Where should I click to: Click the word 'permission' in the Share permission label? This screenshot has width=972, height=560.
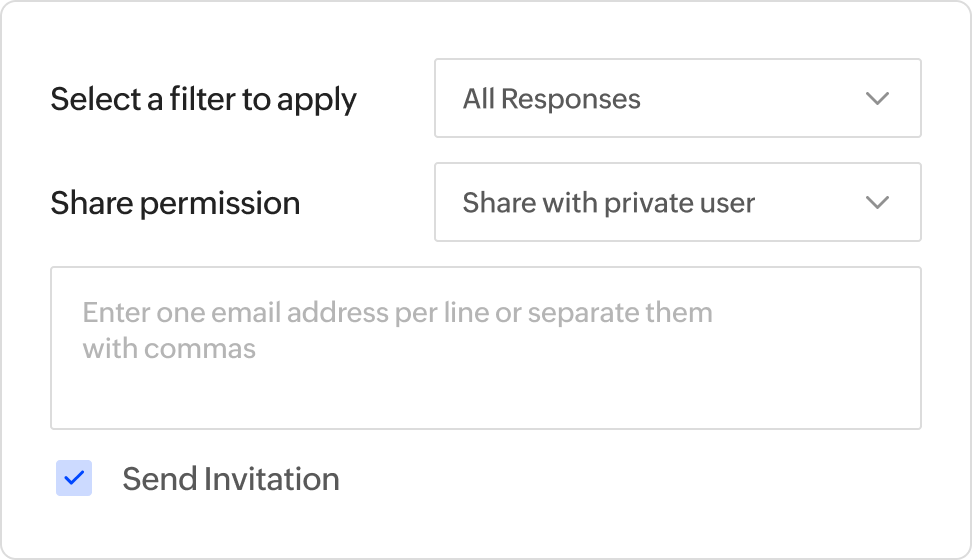pos(220,203)
